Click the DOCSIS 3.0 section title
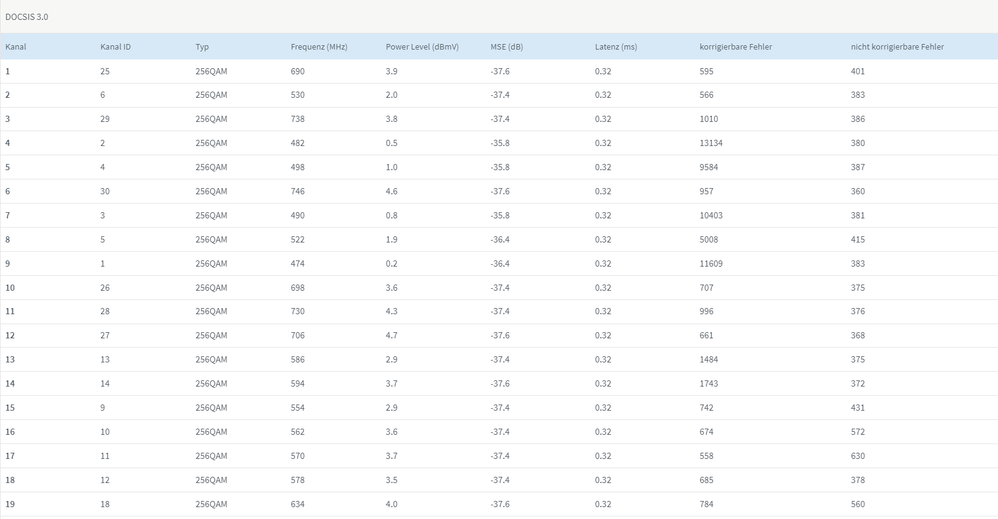The height and width of the screenshot is (519, 998). tap(26, 17)
